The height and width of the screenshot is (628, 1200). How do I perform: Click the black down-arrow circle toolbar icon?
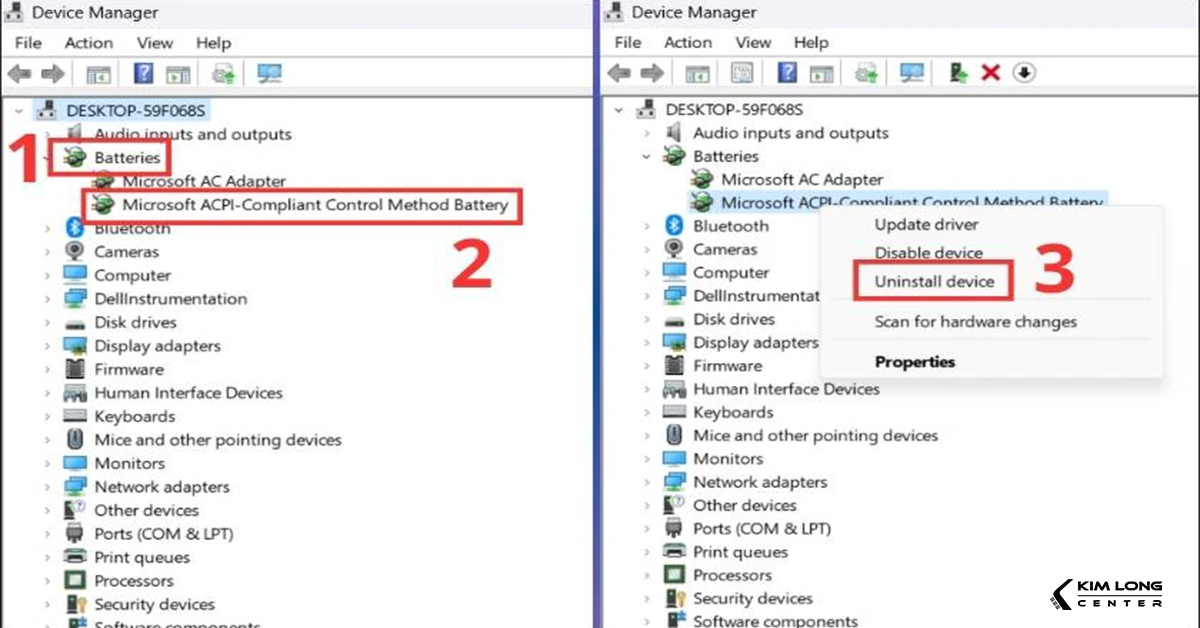coord(1024,73)
